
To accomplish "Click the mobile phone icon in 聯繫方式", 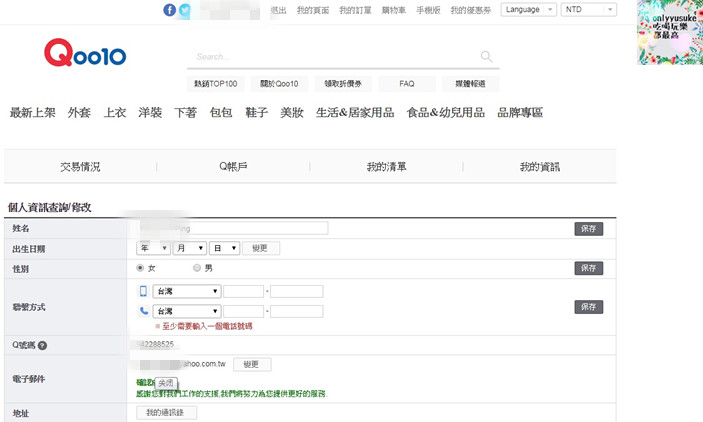I will (143, 291).
